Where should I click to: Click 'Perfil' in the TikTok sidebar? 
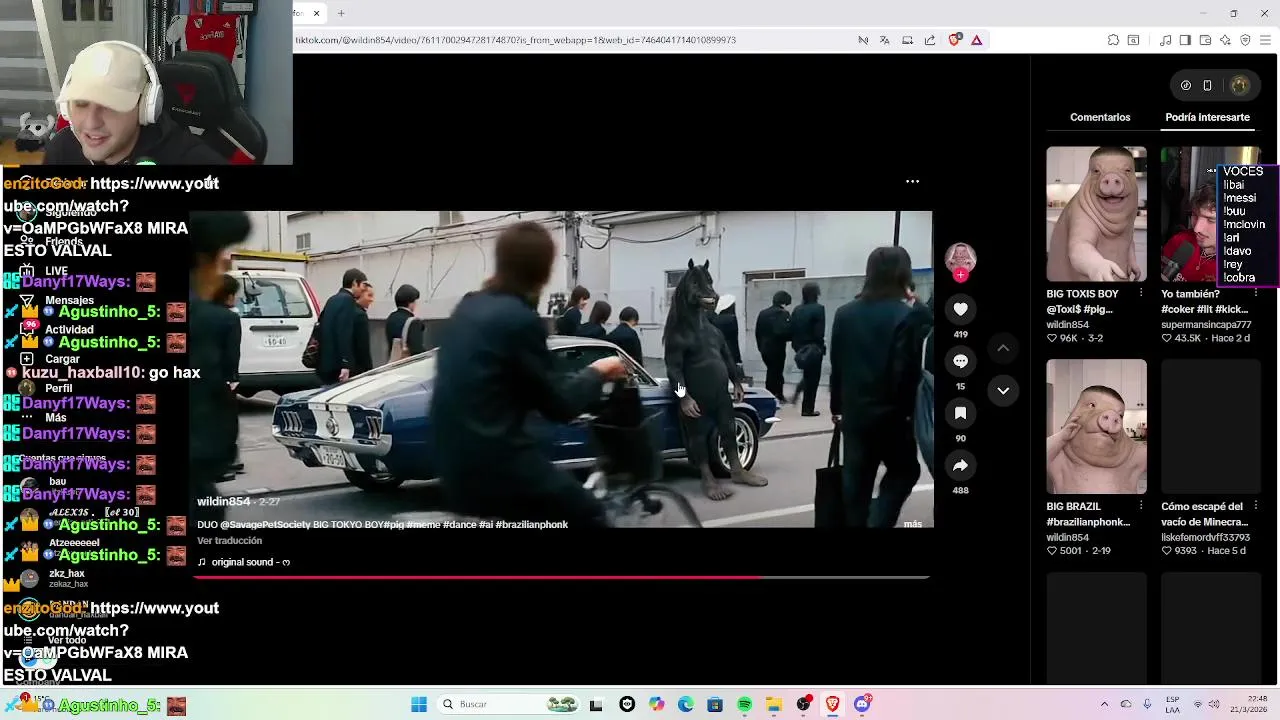pyautogui.click(x=58, y=388)
